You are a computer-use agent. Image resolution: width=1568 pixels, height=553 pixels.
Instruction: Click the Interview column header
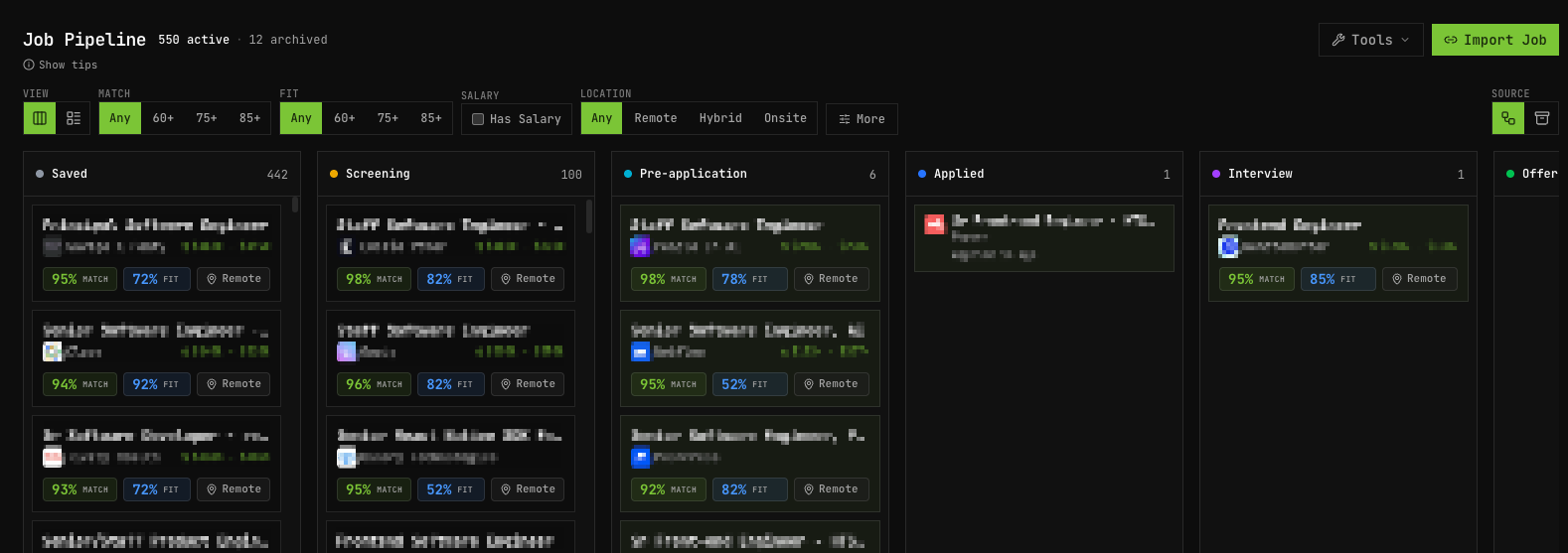[x=1338, y=174]
